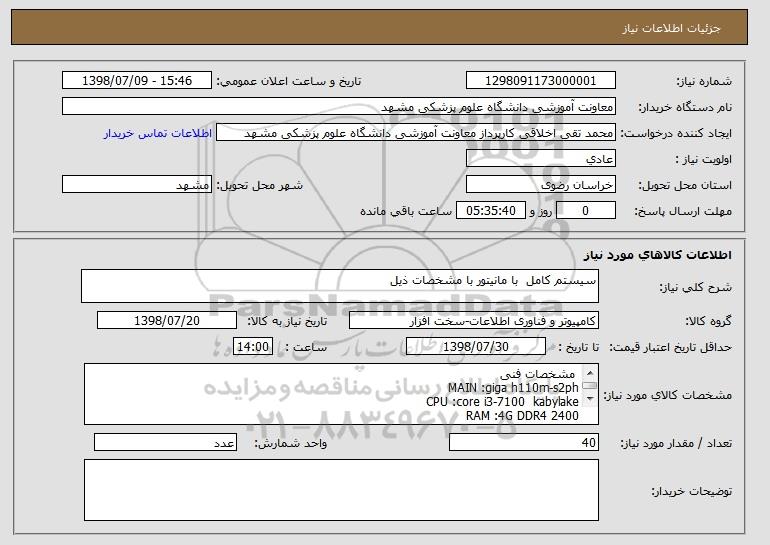Viewport: 770px width, 545px height.
Task: Select the buyer organization name field
Action: click(x=339, y=107)
